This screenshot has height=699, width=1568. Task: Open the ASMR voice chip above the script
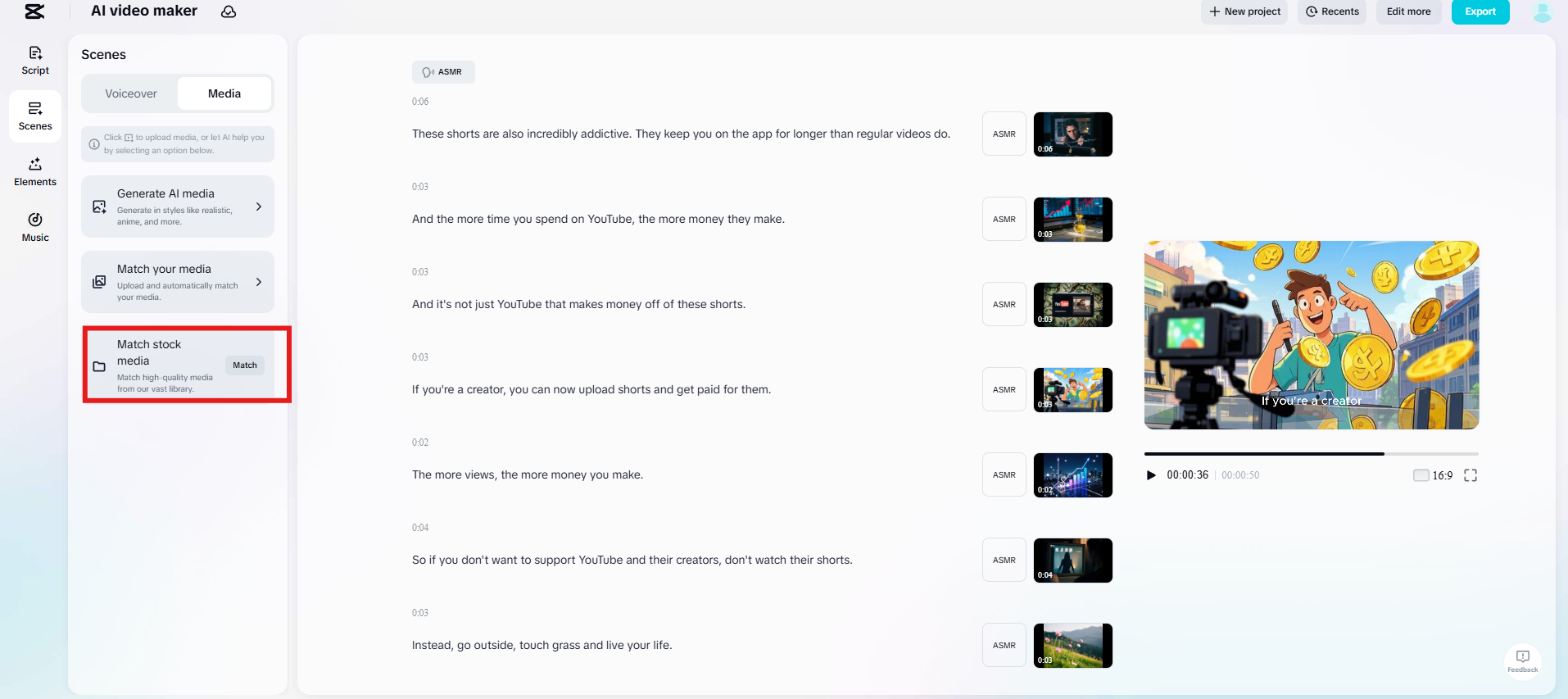pyautogui.click(x=443, y=72)
